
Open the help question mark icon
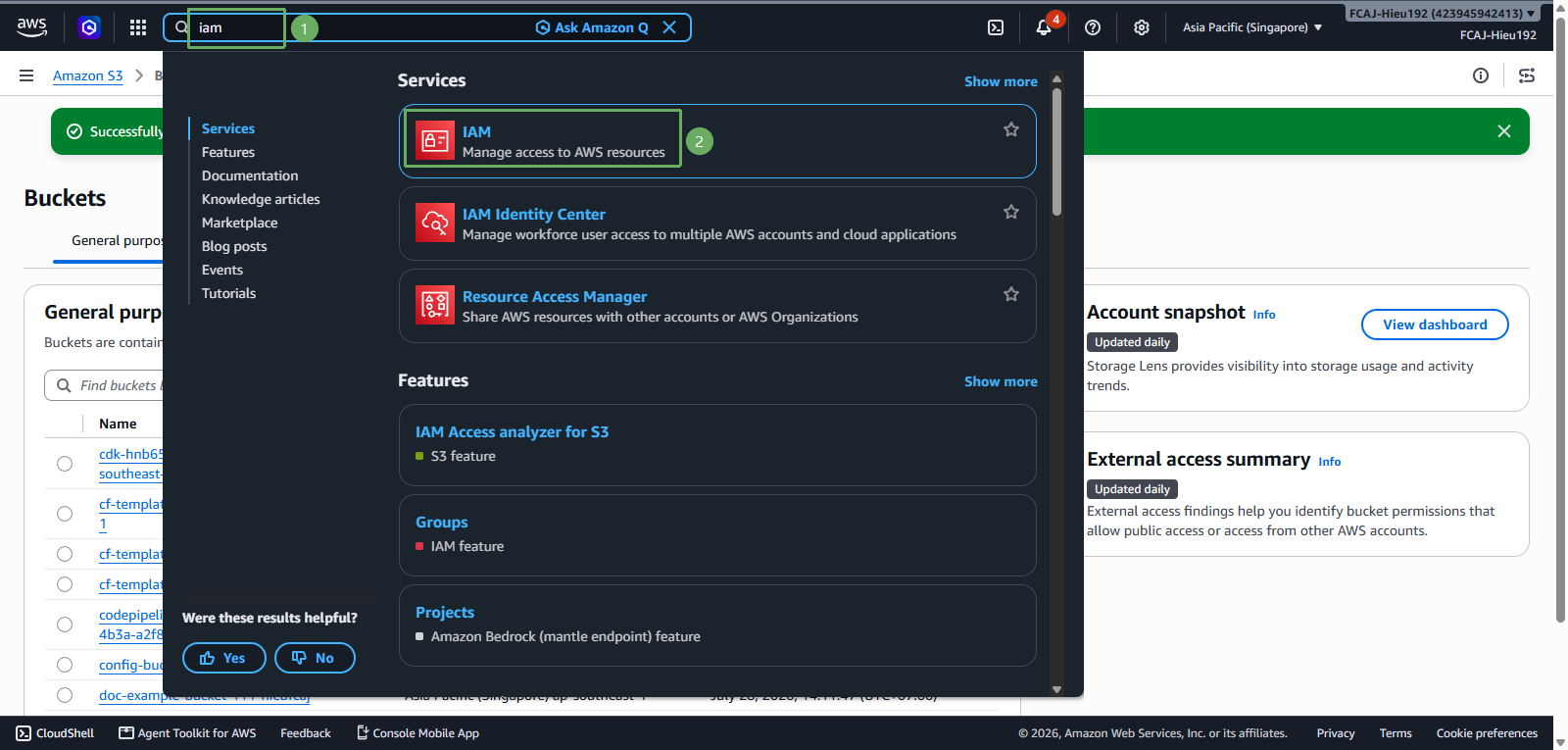(1093, 27)
